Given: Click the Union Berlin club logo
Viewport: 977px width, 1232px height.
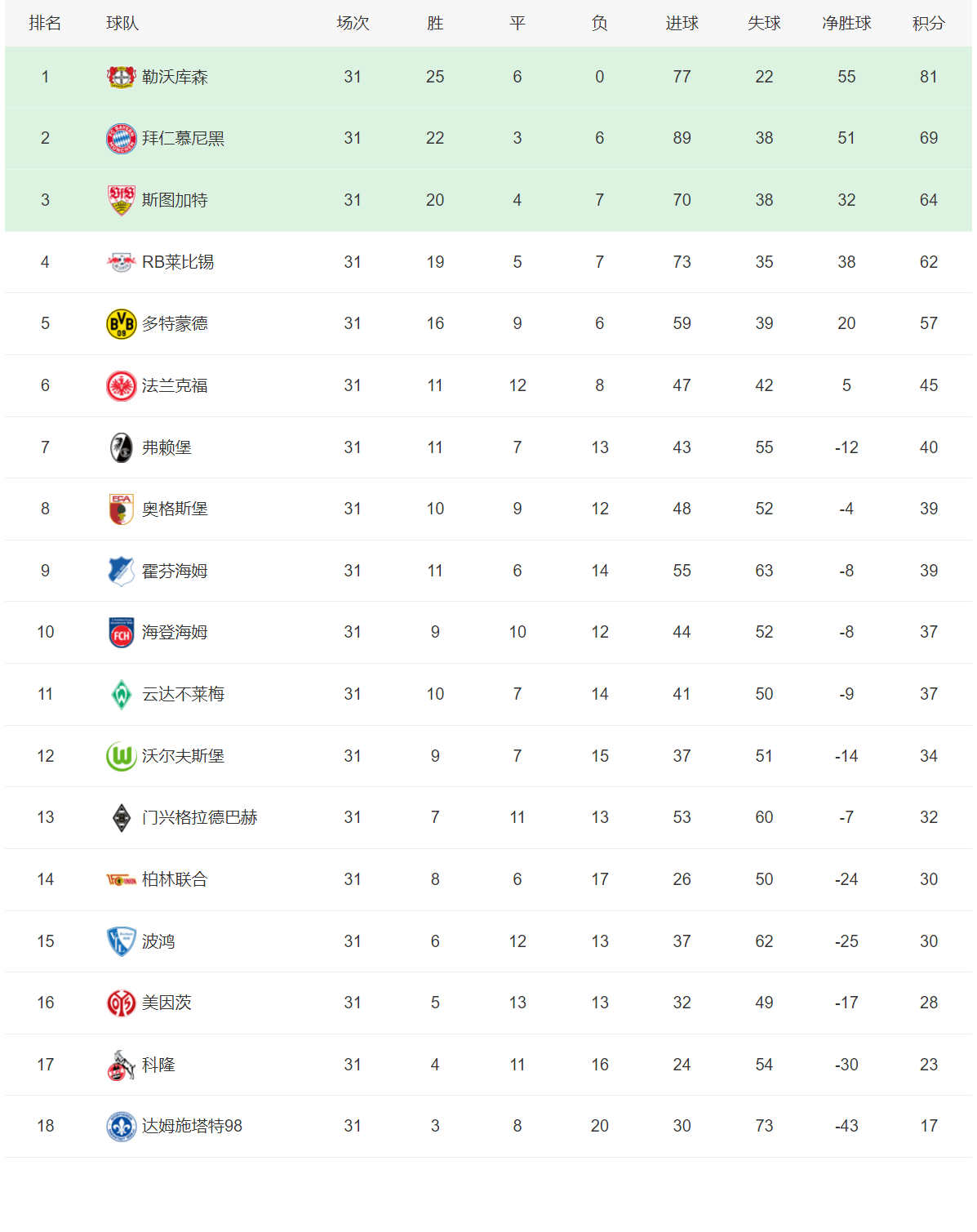Looking at the screenshot, I should pyautogui.click(x=121, y=879).
